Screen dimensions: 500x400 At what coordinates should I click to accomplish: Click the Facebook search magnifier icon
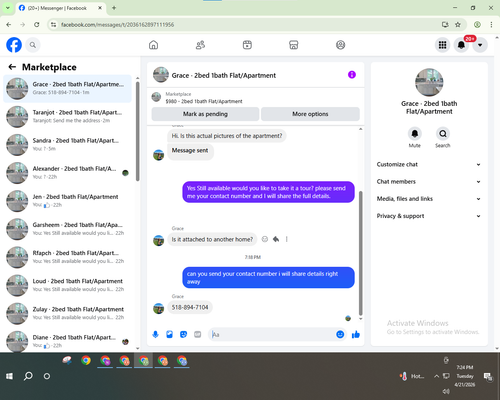(x=33, y=45)
